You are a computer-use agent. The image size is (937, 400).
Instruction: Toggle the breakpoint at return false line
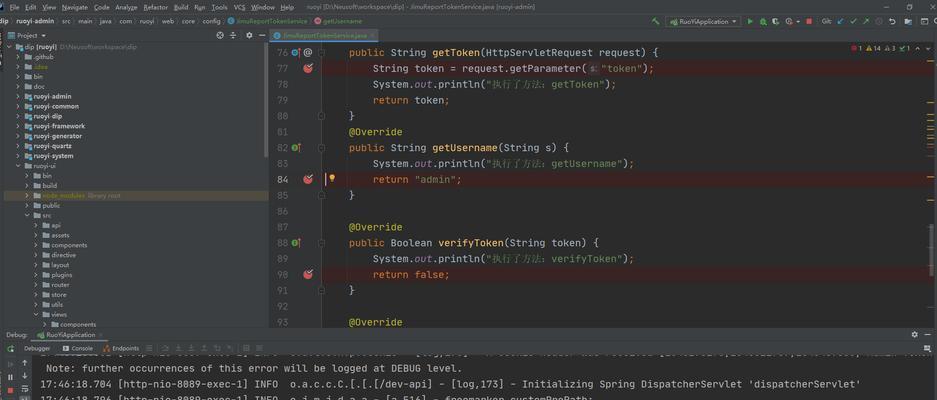tap(308, 274)
